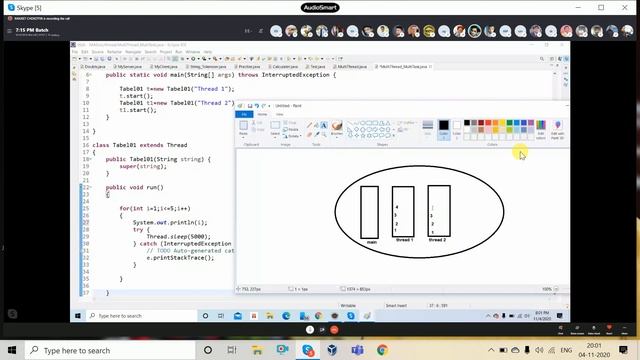640x360 pixels.
Task: Click the ENG language indicator in system tray
Action: [566, 350]
